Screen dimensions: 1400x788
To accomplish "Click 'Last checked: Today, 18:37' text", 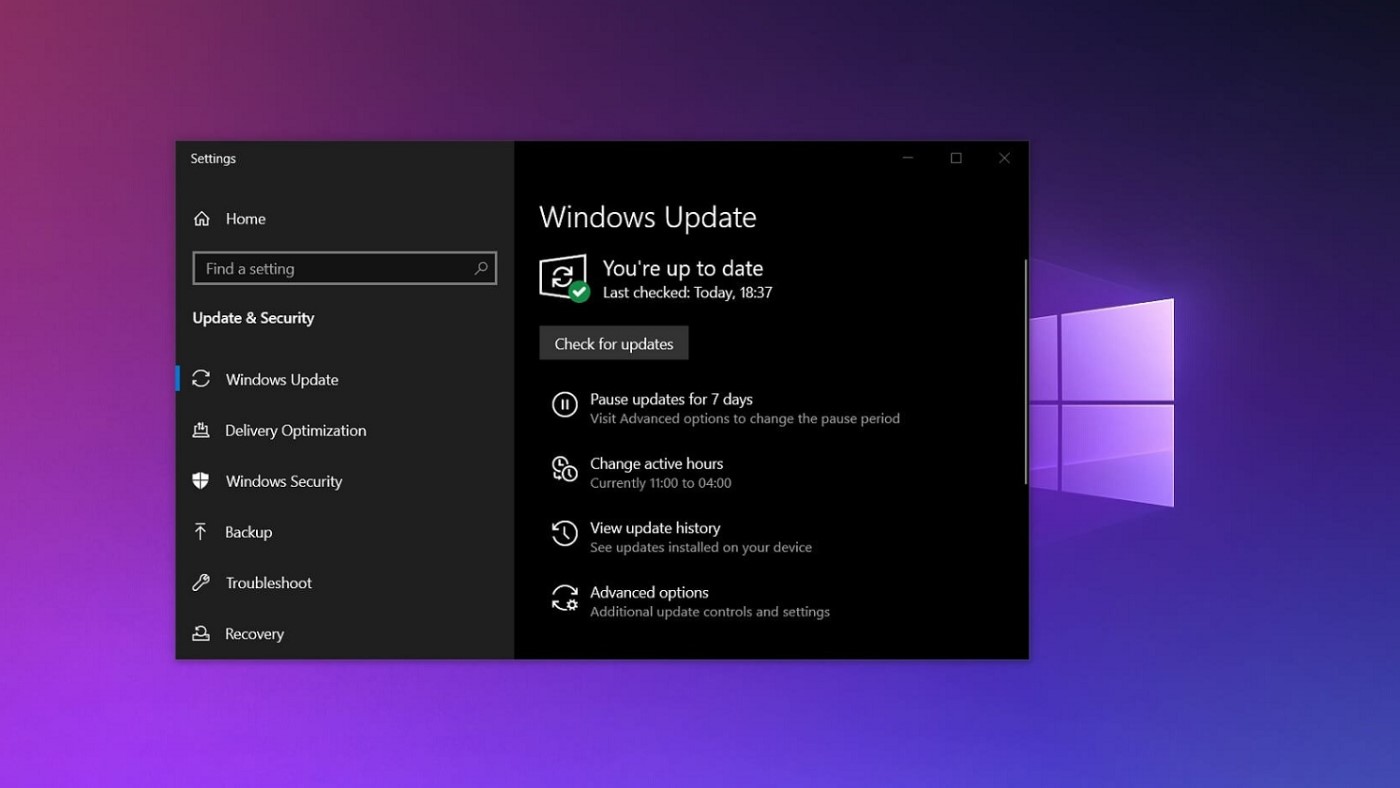I will click(688, 293).
